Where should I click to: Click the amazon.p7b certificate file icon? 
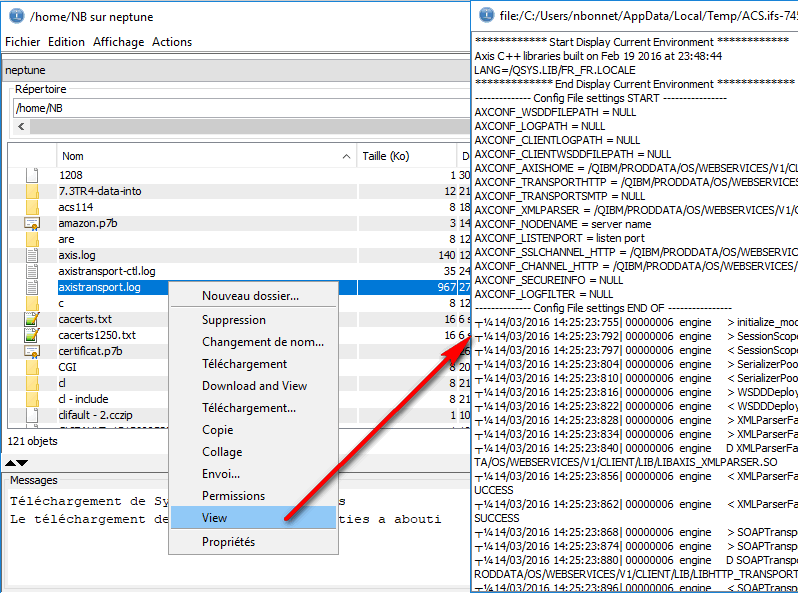click(x=32, y=223)
